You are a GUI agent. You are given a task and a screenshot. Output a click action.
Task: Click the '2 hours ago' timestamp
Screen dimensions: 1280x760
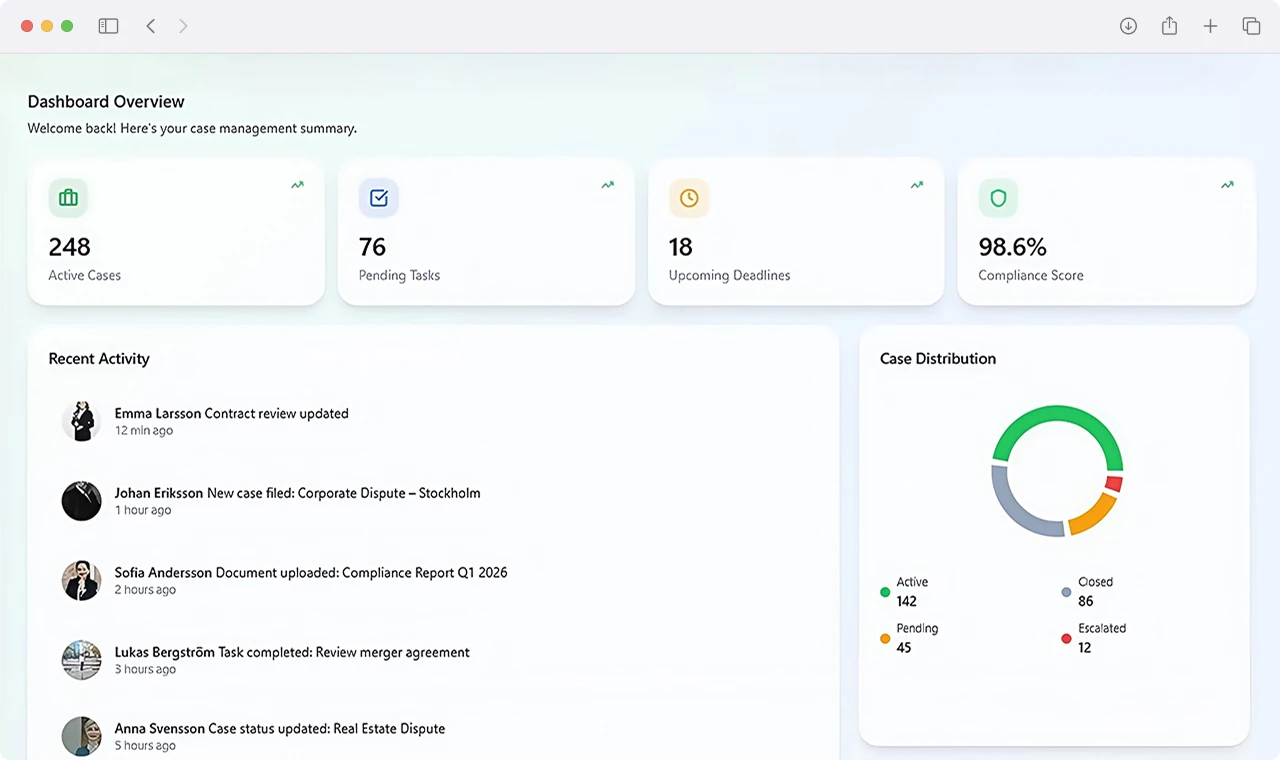[145, 590]
